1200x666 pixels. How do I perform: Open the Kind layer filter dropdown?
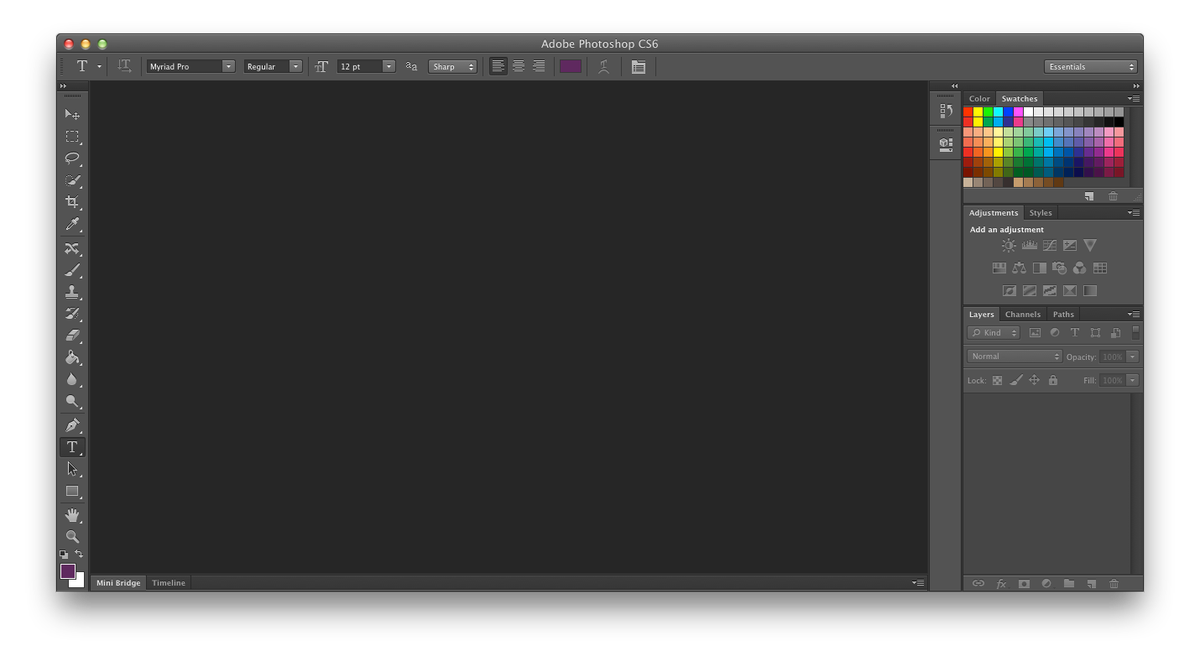(993, 332)
